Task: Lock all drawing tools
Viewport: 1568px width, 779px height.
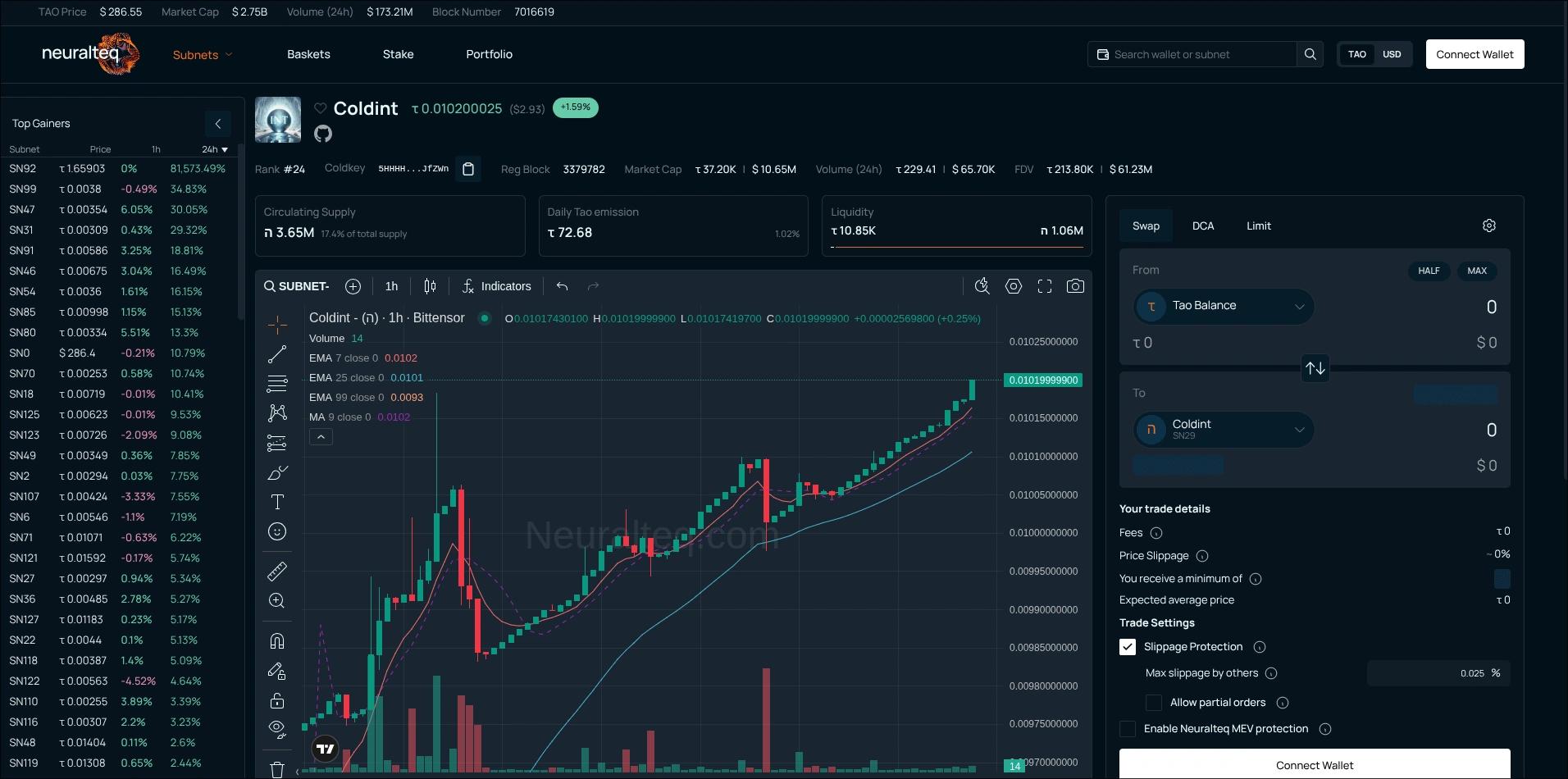Action: tap(277, 700)
